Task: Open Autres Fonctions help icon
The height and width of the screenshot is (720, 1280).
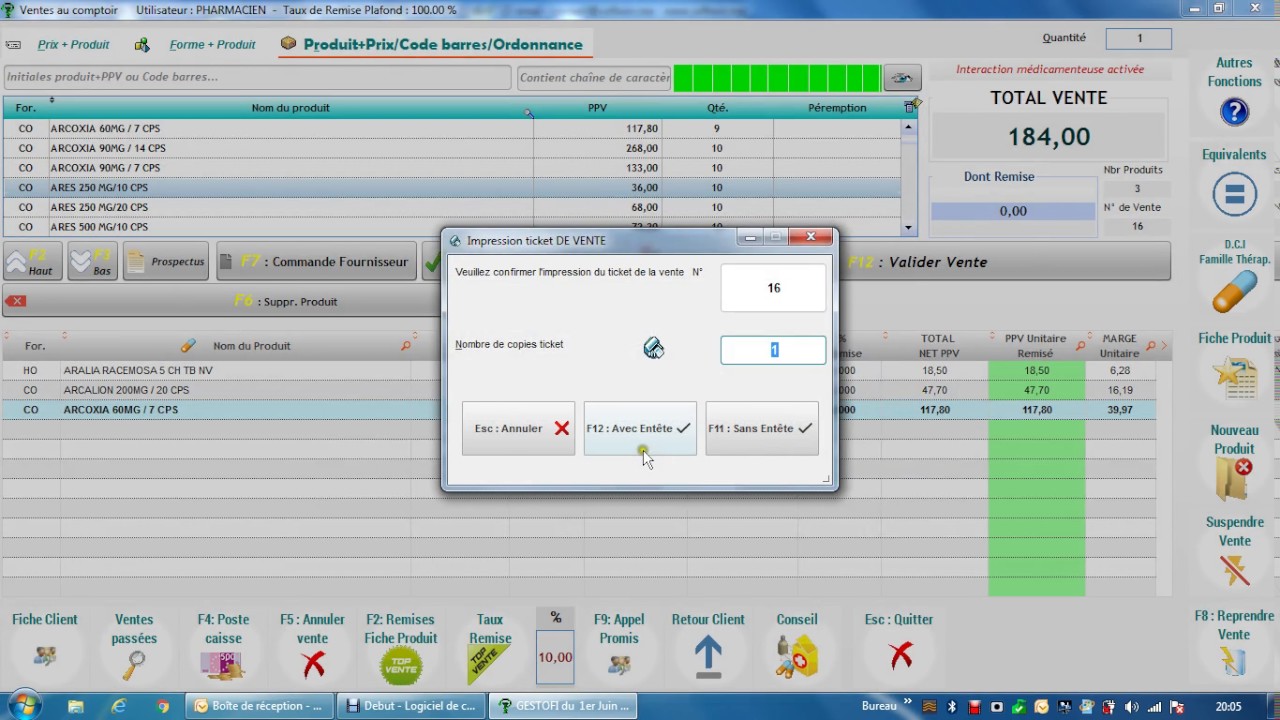Action: pyautogui.click(x=1234, y=111)
